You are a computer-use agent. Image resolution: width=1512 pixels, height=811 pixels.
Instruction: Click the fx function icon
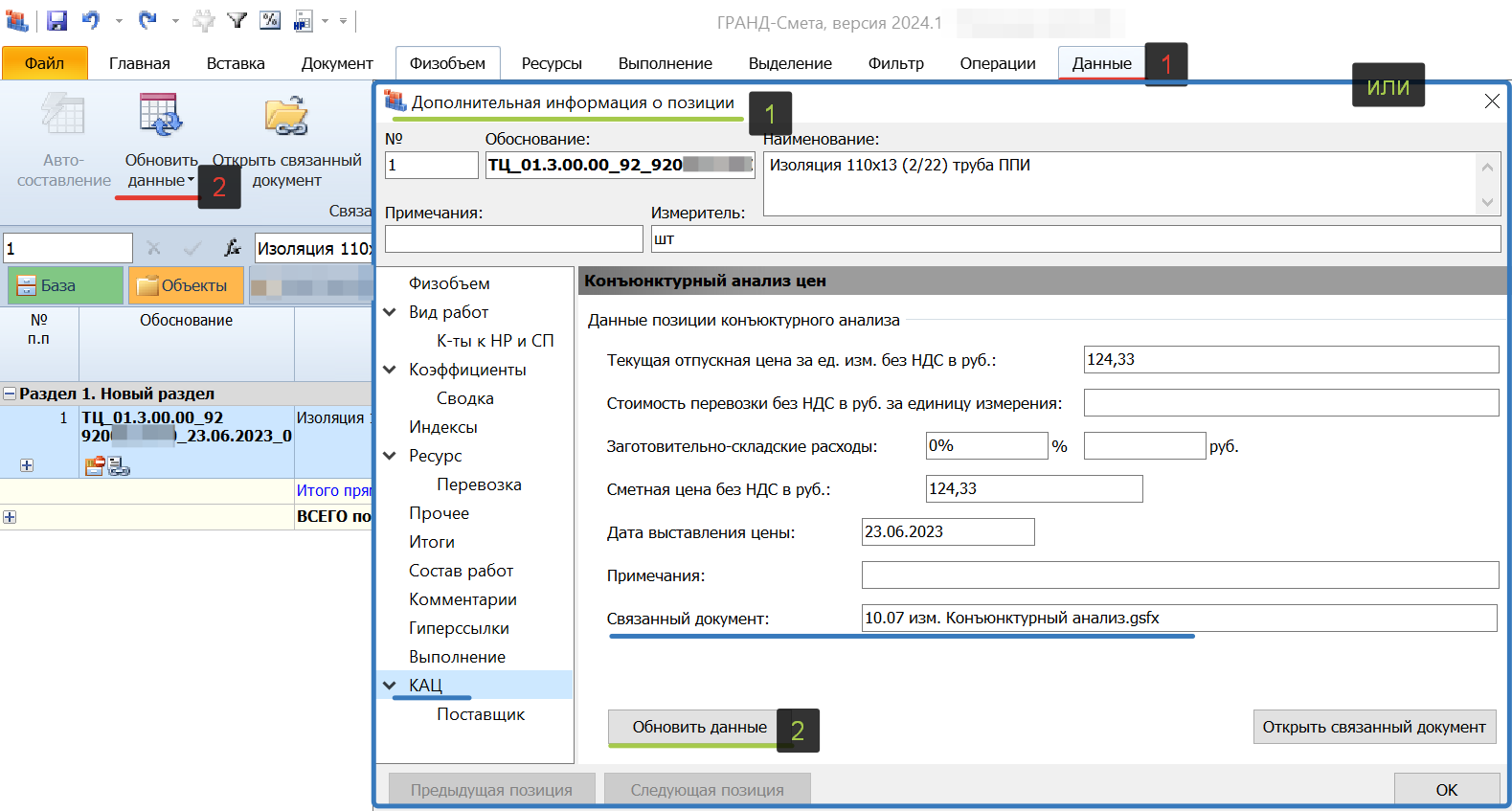(x=232, y=248)
